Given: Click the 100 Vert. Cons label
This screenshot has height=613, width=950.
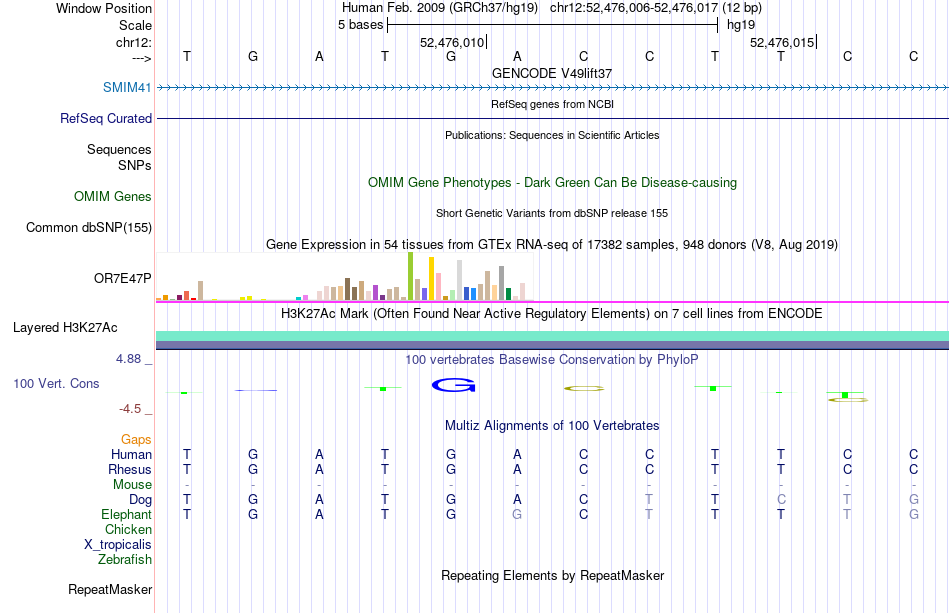Looking at the screenshot, I should (56, 383).
